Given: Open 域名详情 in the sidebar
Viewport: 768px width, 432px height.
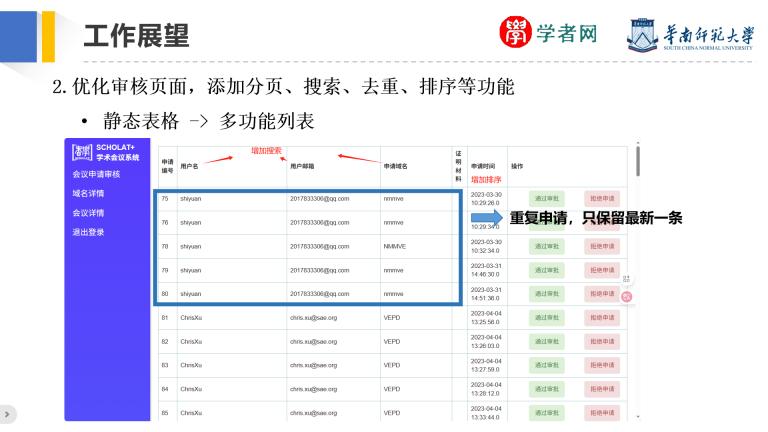Looking at the screenshot, I should tap(88, 194).
